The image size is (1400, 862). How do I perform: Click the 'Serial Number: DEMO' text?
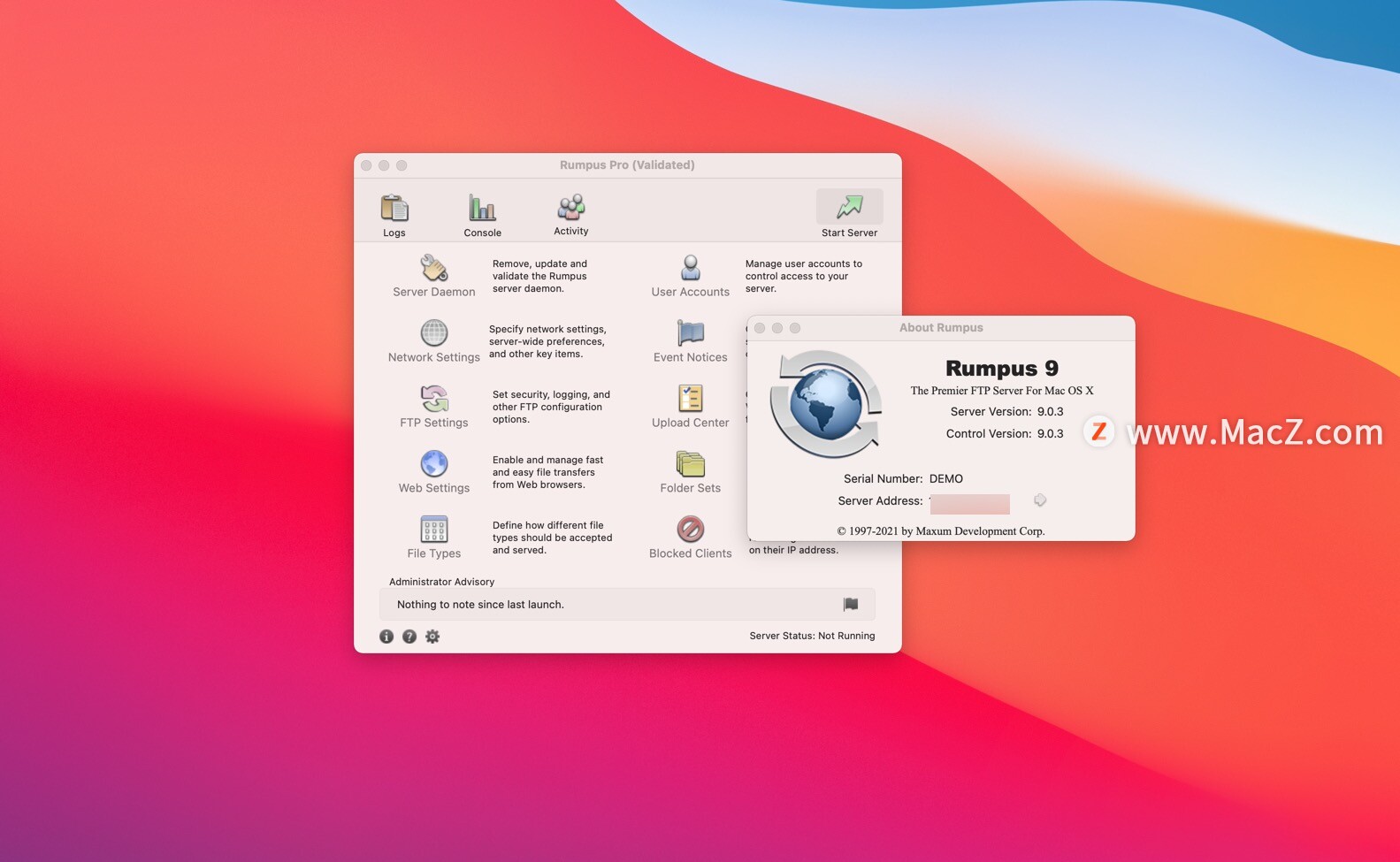click(903, 478)
